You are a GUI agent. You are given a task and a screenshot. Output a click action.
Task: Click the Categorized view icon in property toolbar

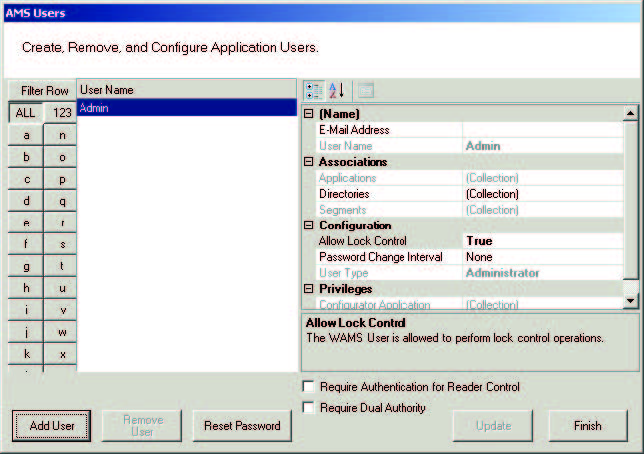312,91
